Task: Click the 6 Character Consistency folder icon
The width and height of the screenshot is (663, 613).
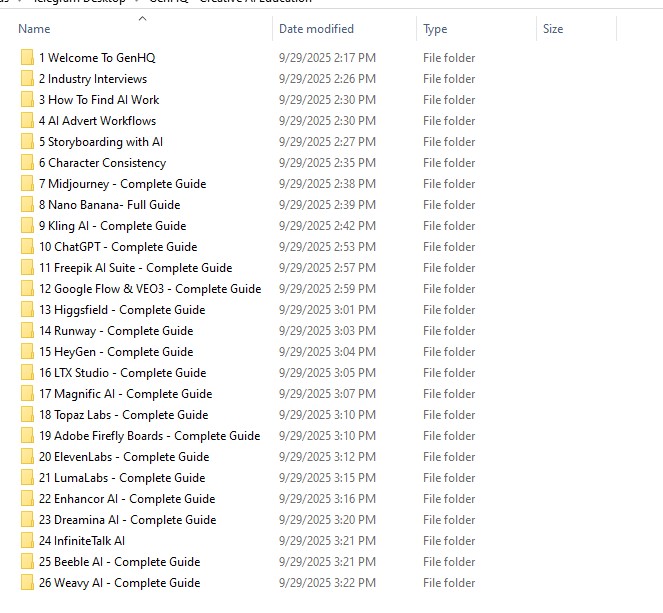Action: point(27,163)
